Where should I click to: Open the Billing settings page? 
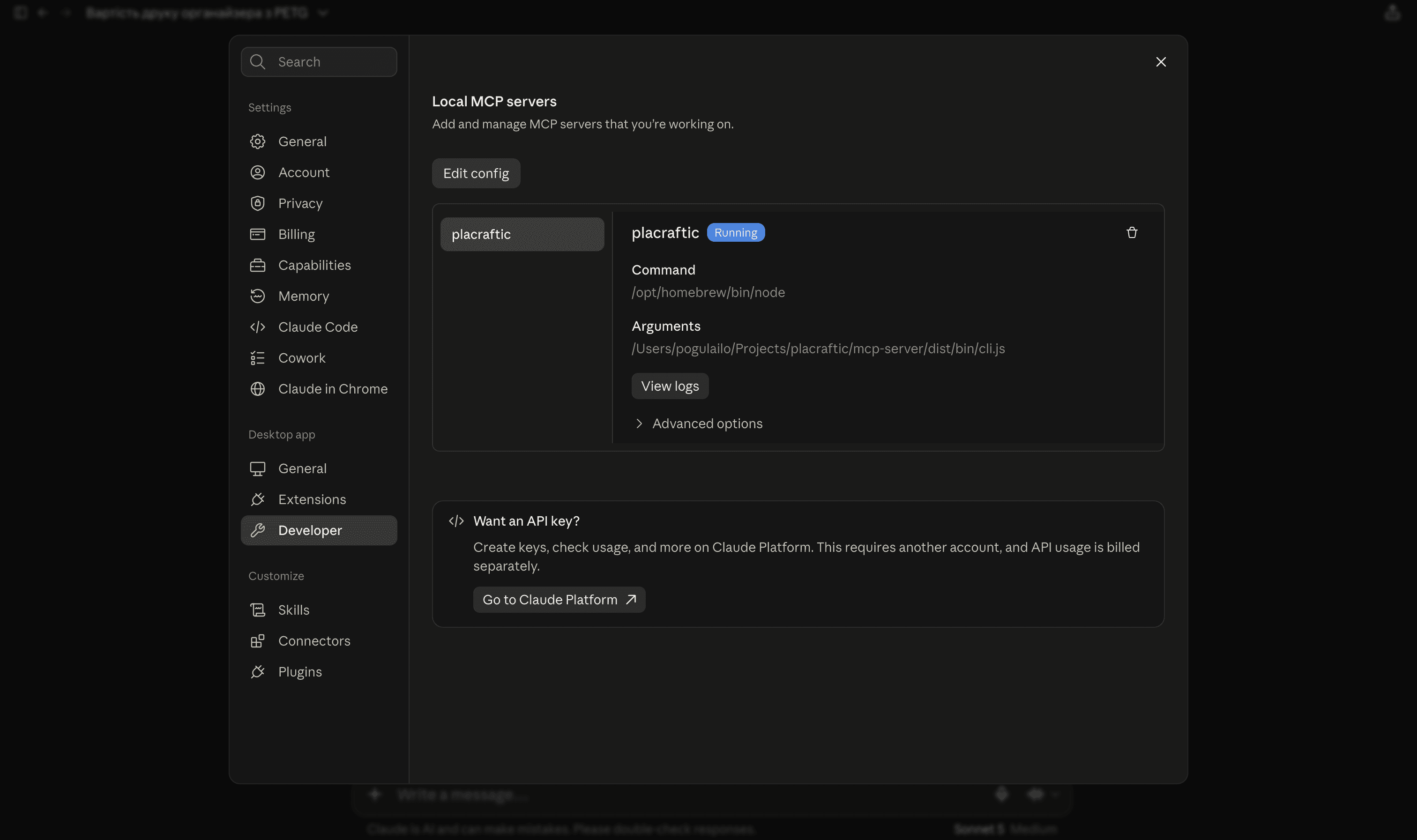pyautogui.click(x=319, y=234)
